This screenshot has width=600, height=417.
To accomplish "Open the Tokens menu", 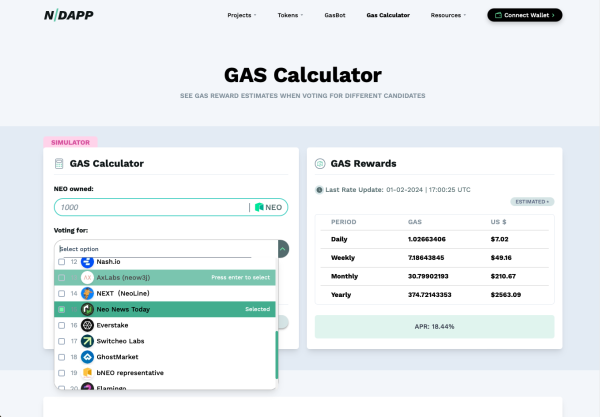I will pyautogui.click(x=290, y=15).
